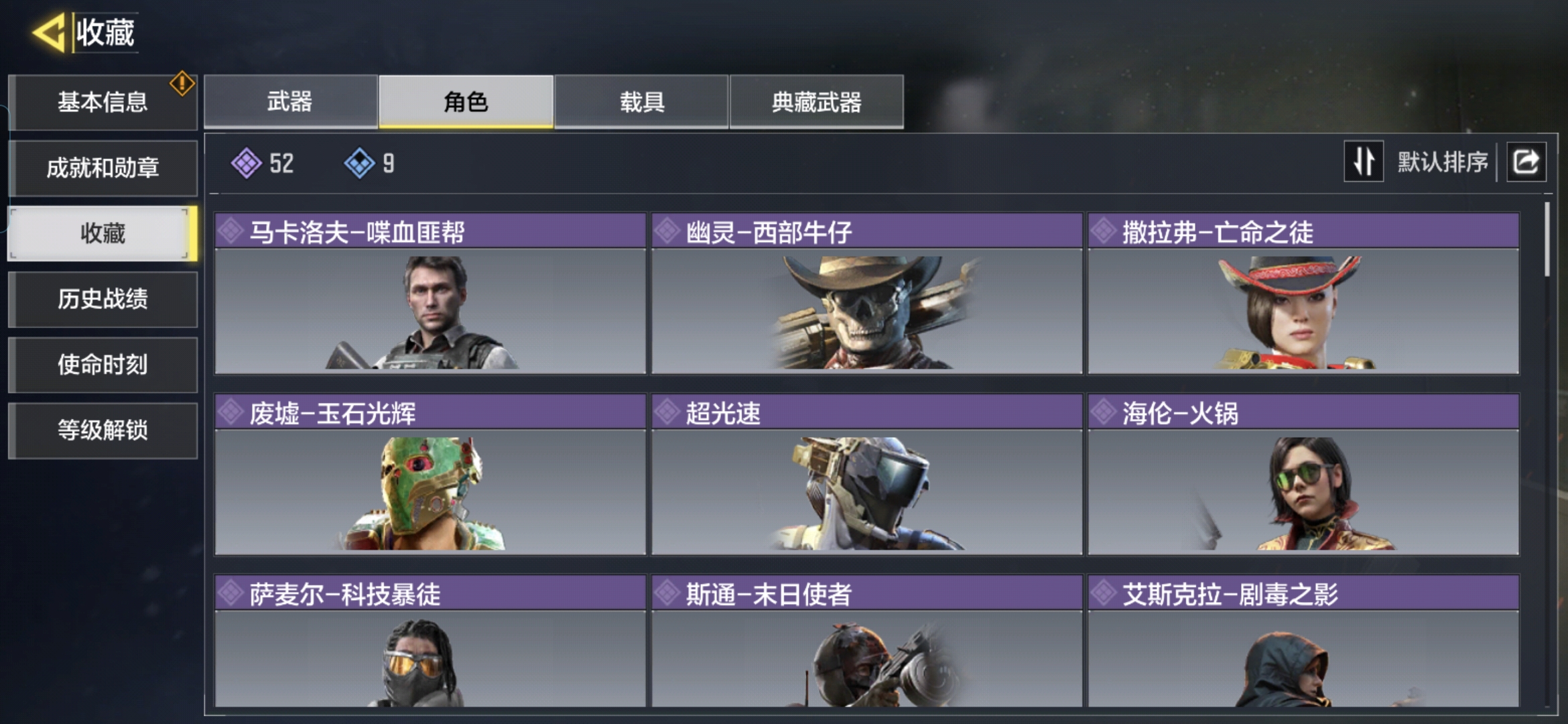Click the vertical scrollbar of the character list

(1547, 239)
